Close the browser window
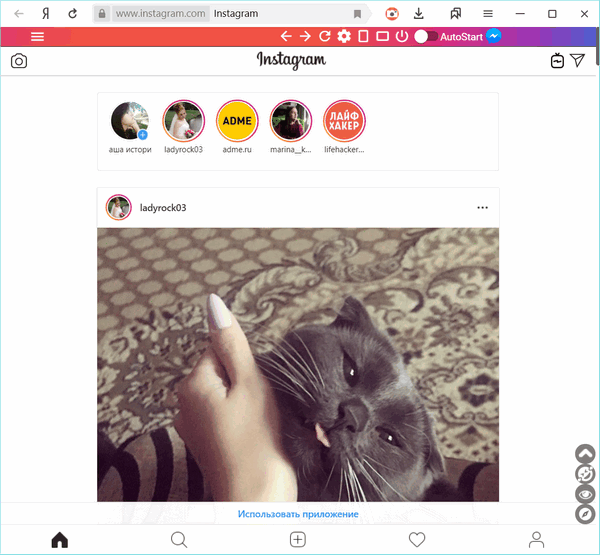600x555 pixels. point(584,14)
